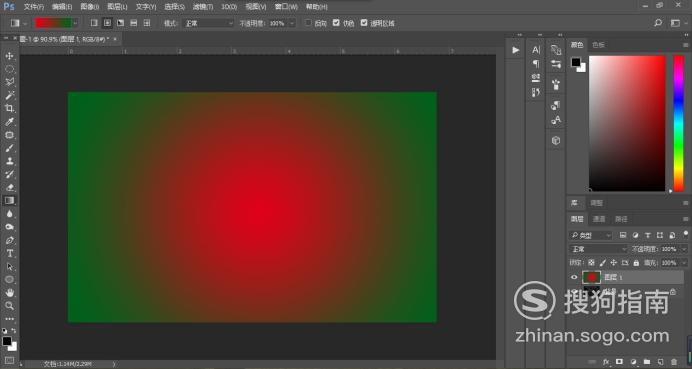Open the Paragraph panel icon
692x369 pixels.
click(x=536, y=64)
